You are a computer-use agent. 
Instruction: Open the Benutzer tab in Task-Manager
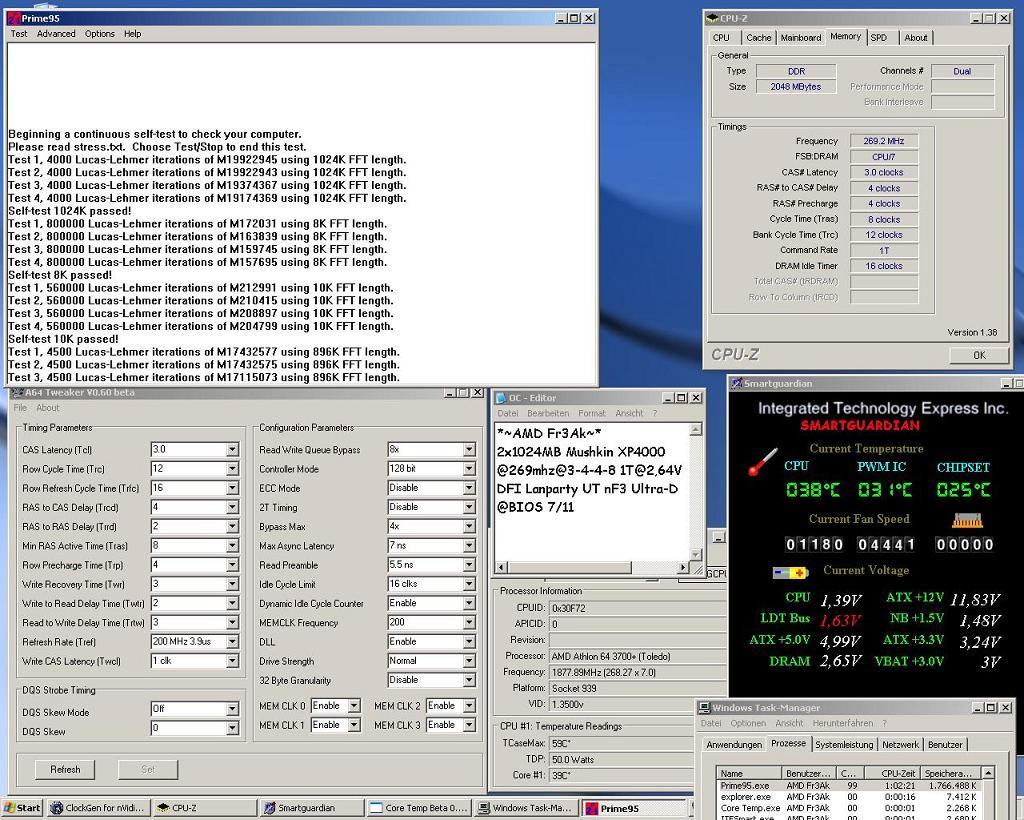945,745
